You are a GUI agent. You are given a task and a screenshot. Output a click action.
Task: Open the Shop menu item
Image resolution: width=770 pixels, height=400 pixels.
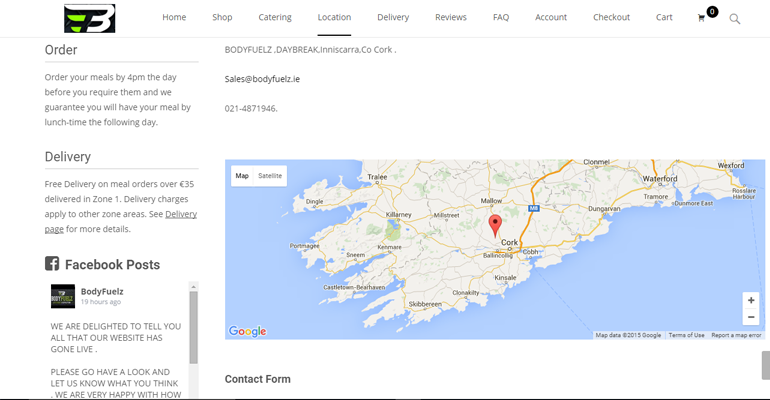coord(222,17)
